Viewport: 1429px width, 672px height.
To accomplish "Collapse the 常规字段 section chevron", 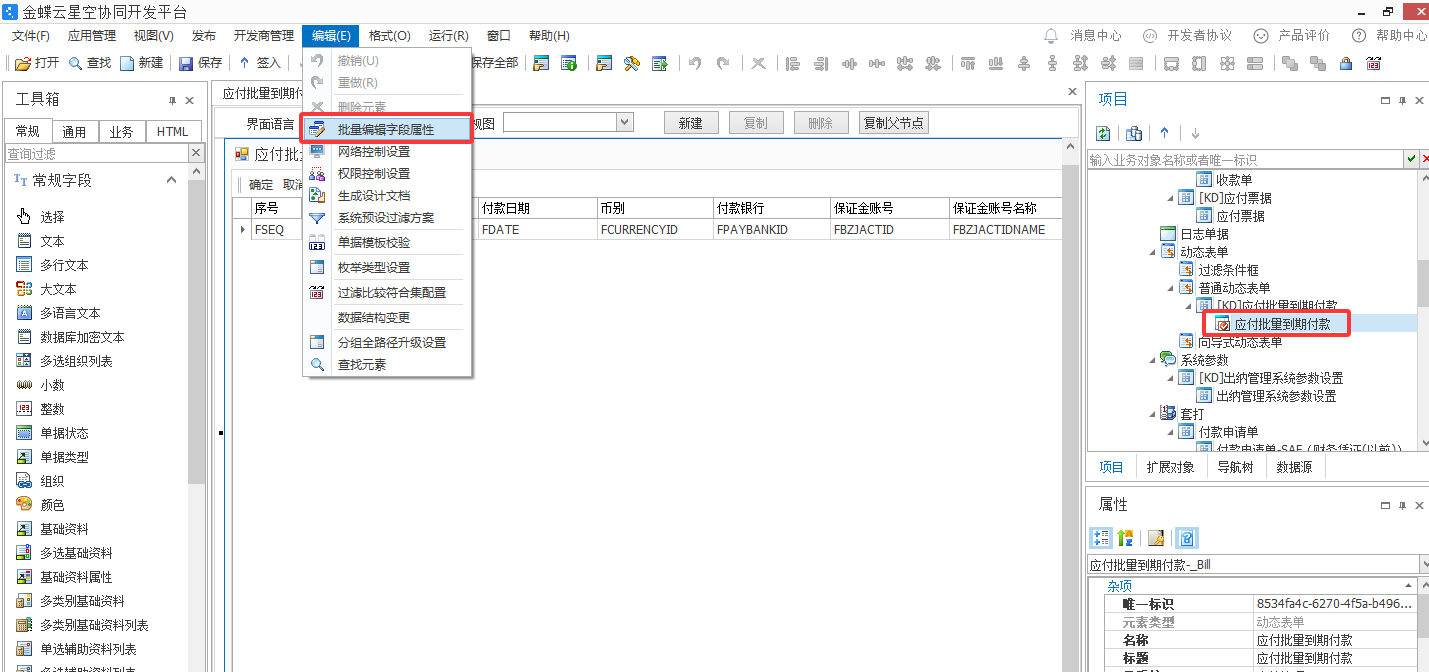I will (x=171, y=180).
